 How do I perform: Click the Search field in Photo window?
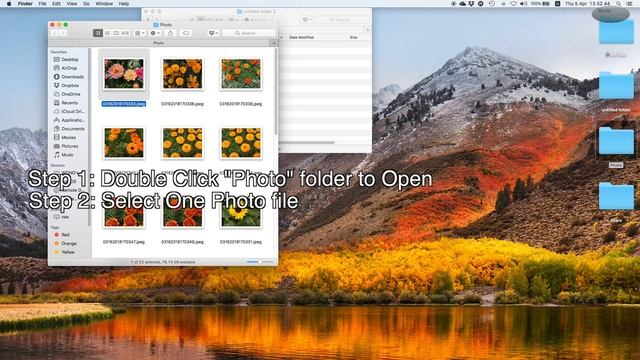[x=249, y=33]
